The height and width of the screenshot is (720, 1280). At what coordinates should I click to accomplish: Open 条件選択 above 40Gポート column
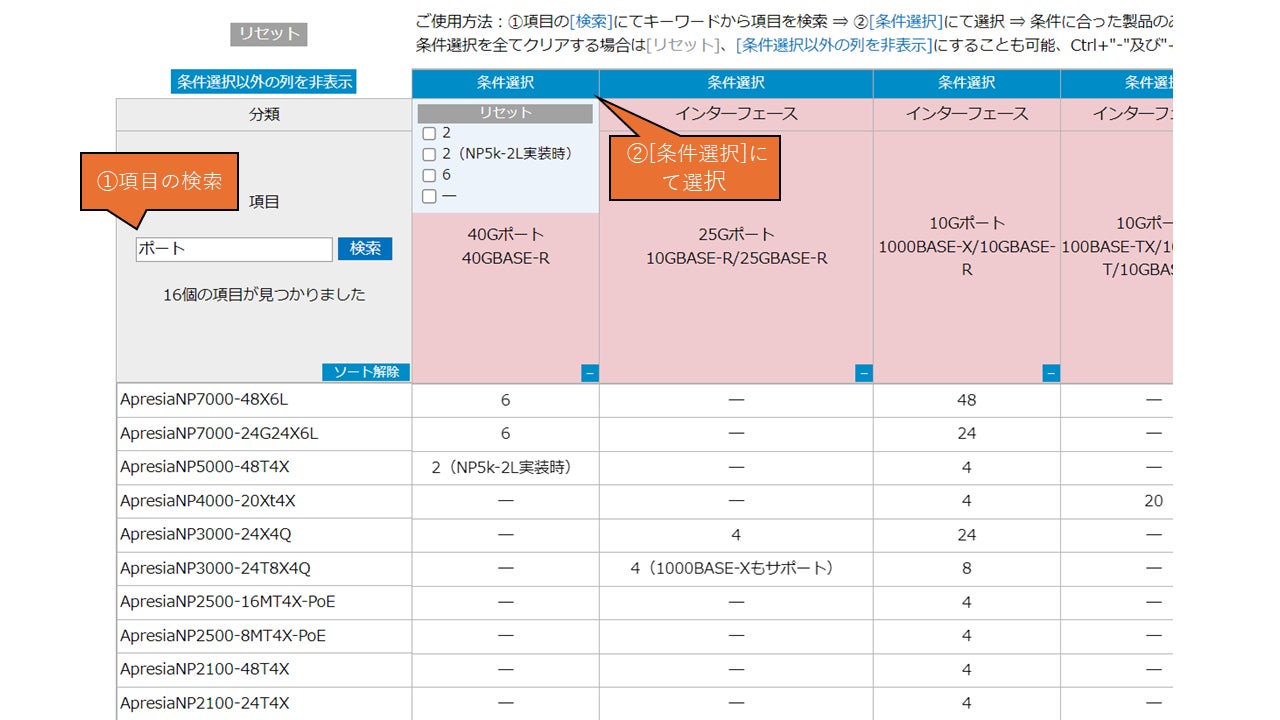point(505,83)
